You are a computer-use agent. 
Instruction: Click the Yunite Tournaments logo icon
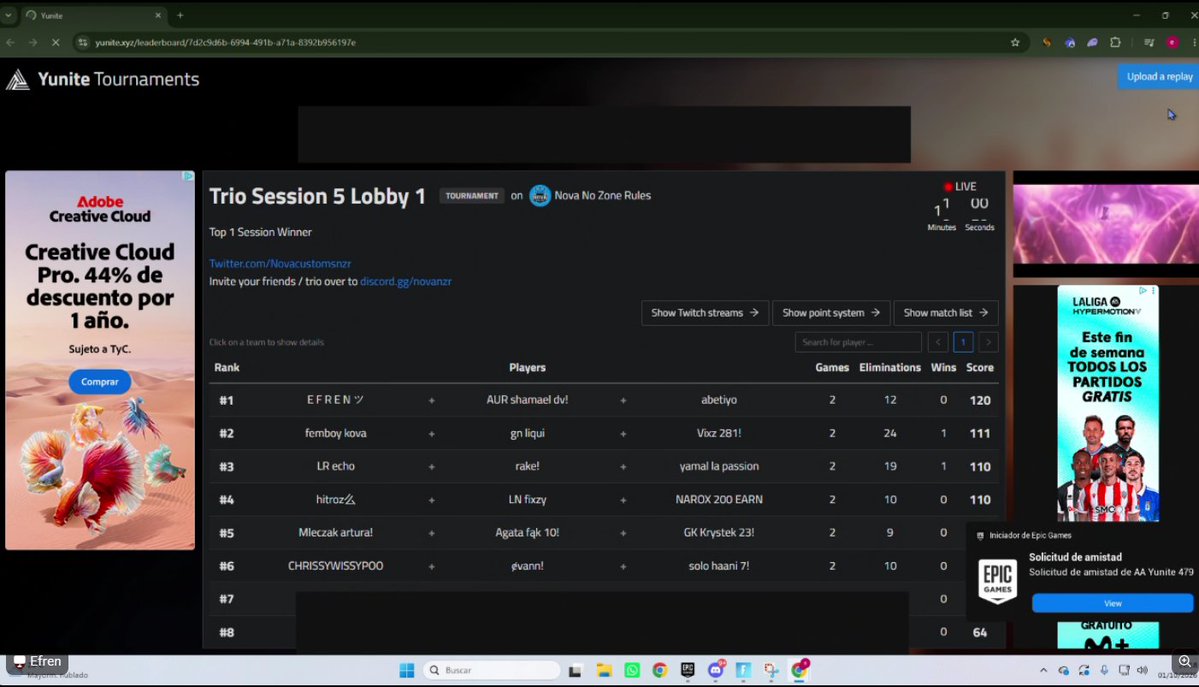[x=18, y=79]
